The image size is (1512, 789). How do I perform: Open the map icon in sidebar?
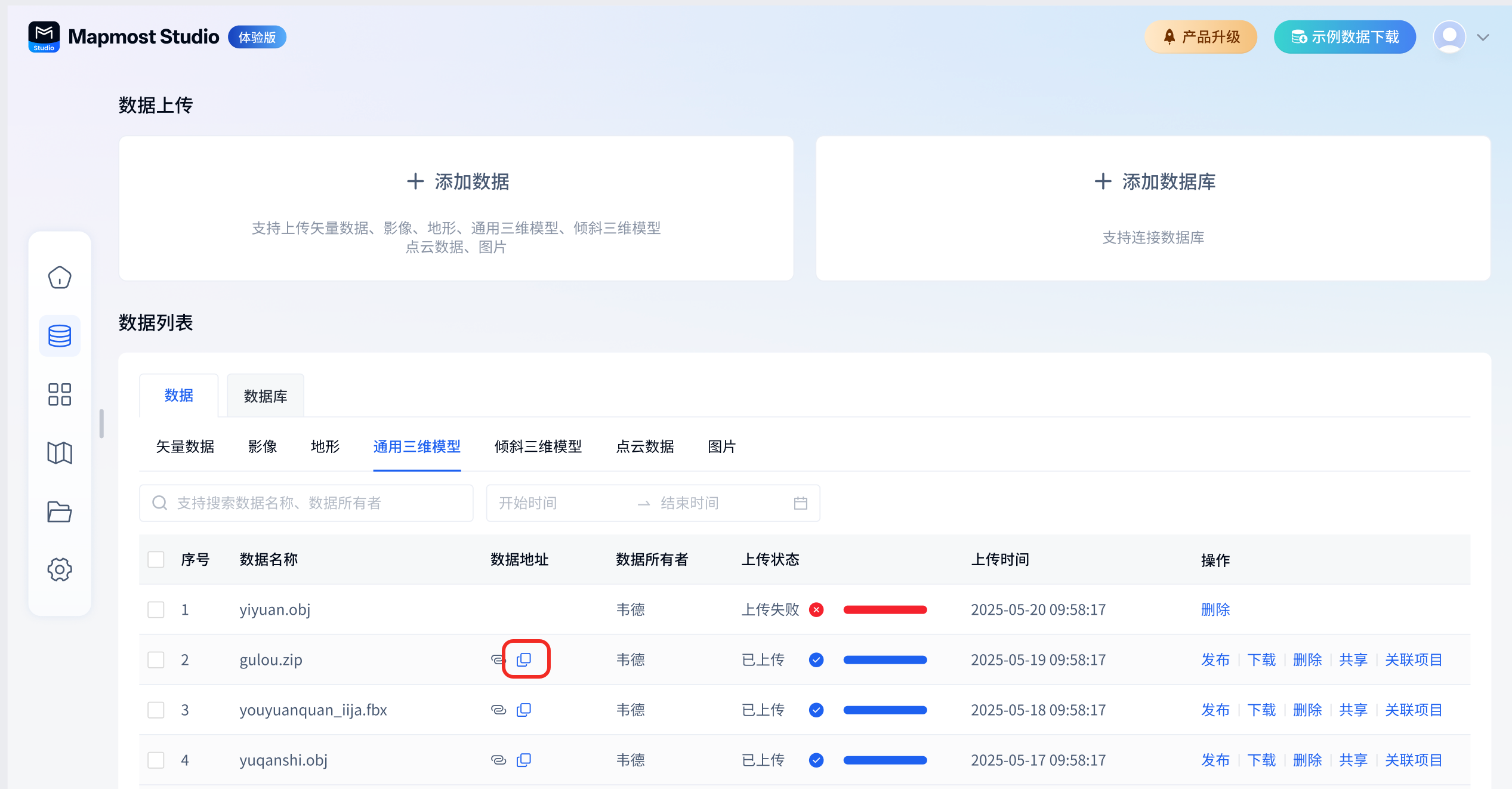(x=60, y=453)
